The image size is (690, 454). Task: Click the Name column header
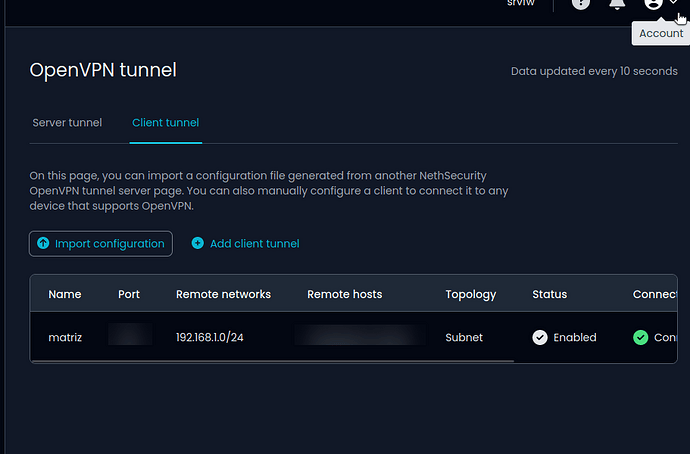[x=65, y=294]
